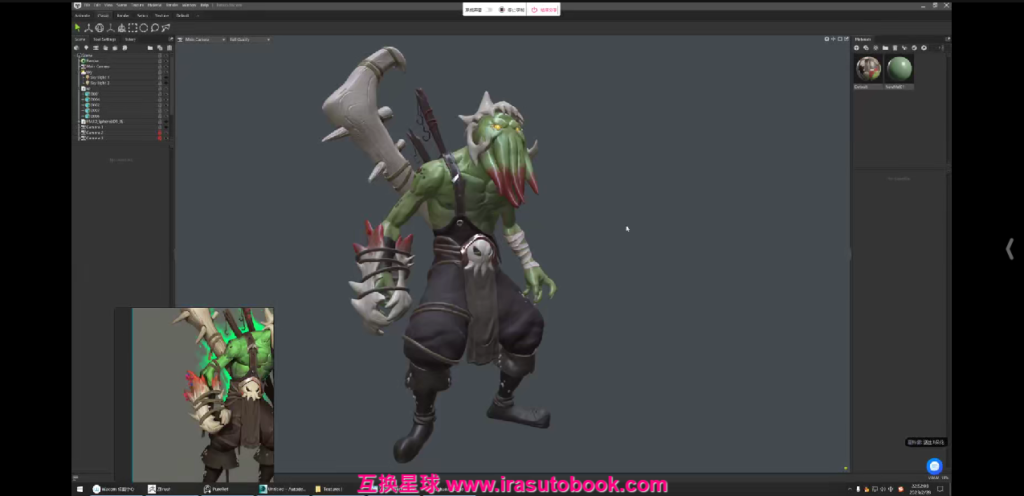Delete selected scene object with trash icon
This screenshot has width=1024, height=496.
coord(169,48)
